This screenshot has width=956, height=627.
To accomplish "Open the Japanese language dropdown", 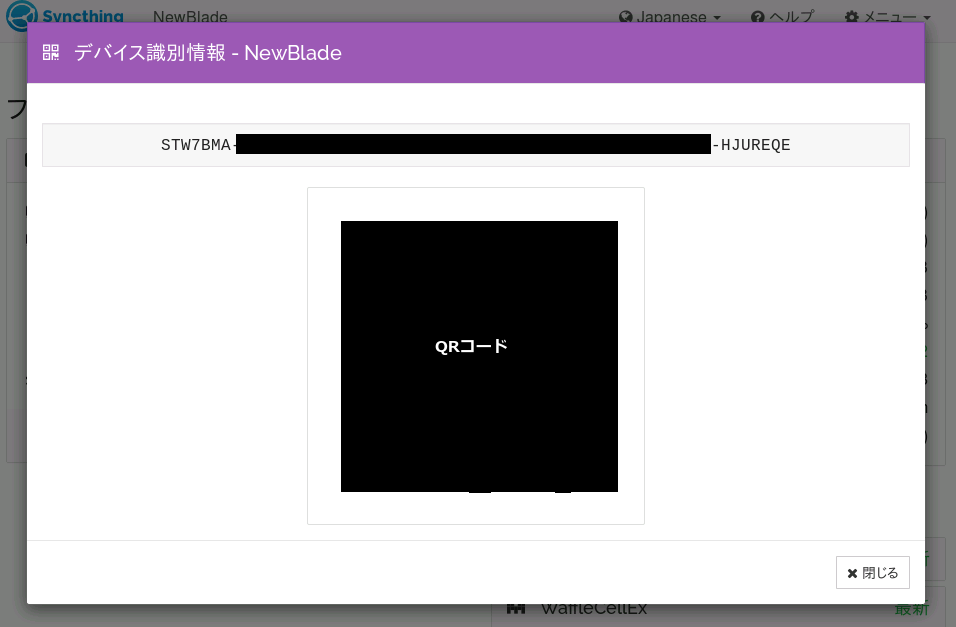I will [670, 16].
